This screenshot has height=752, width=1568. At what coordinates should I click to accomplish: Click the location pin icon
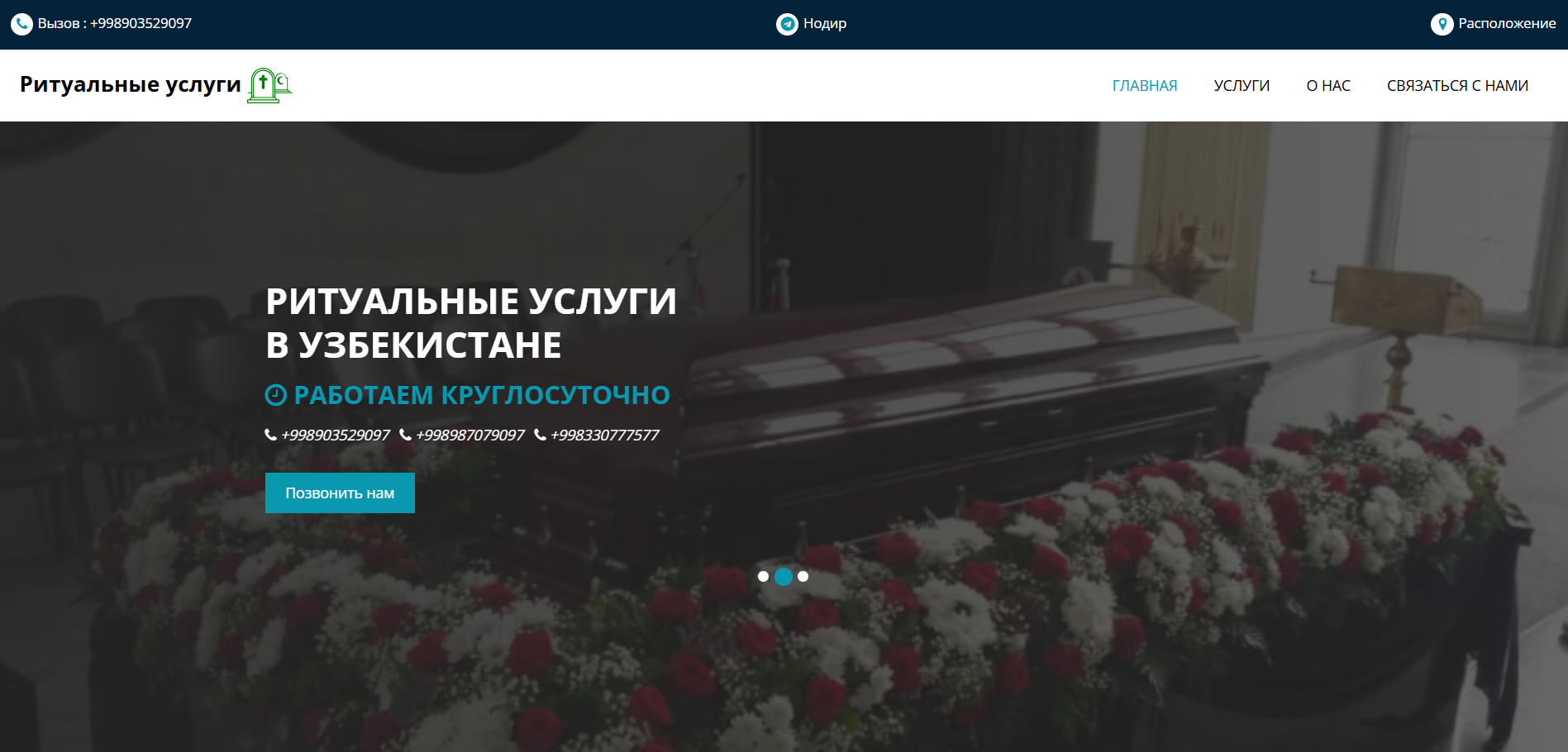click(x=1442, y=24)
